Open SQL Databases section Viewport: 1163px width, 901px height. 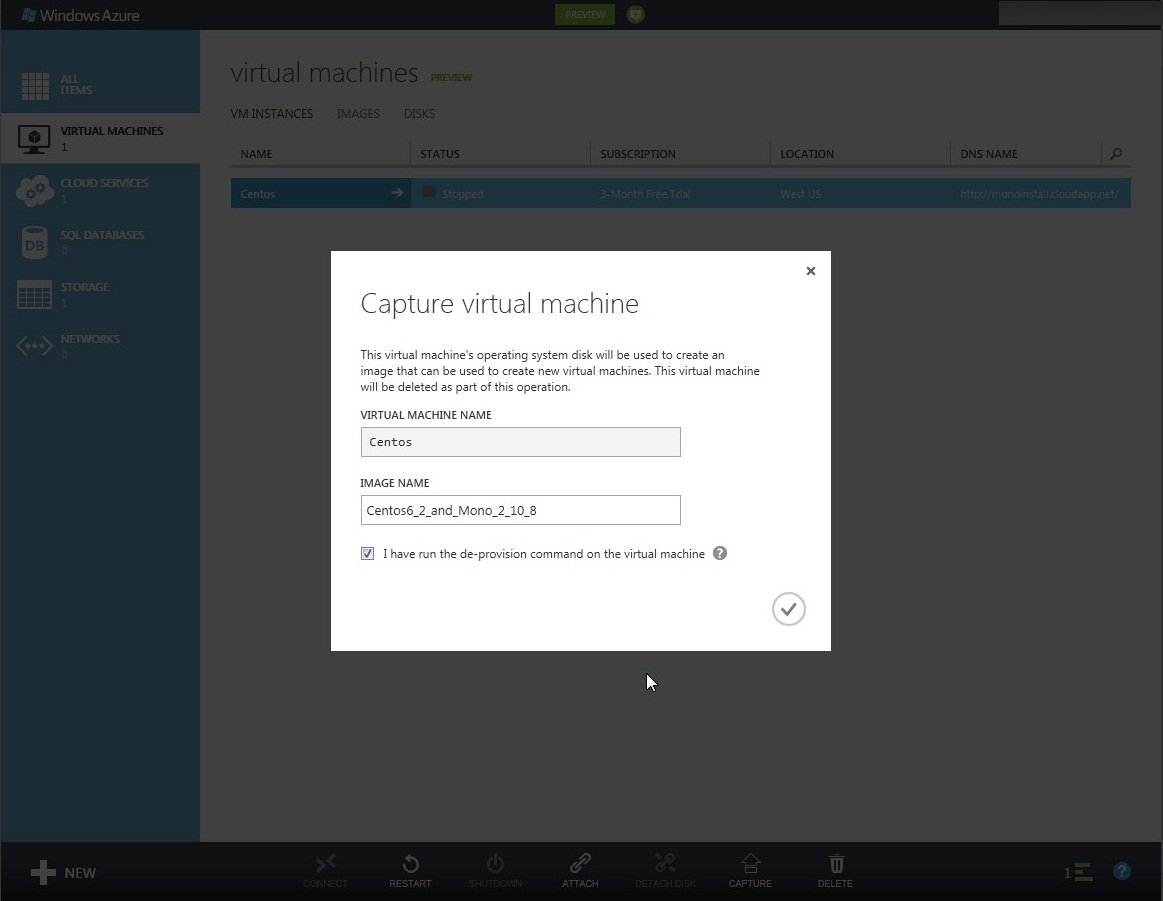point(101,241)
